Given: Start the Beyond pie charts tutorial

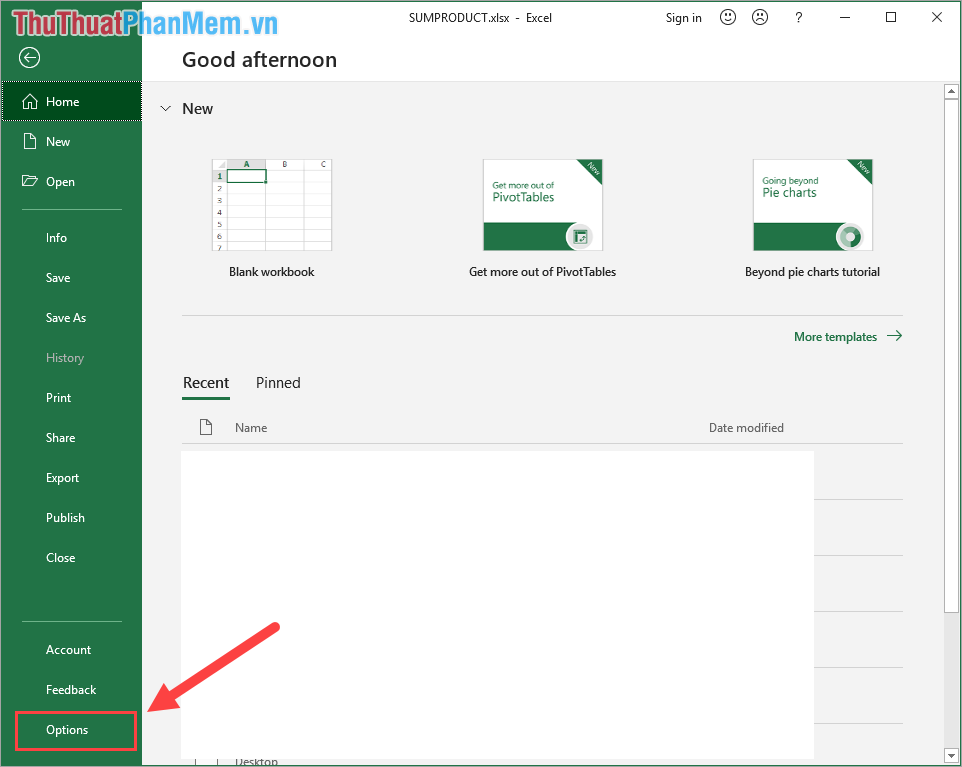Looking at the screenshot, I should click(x=812, y=205).
